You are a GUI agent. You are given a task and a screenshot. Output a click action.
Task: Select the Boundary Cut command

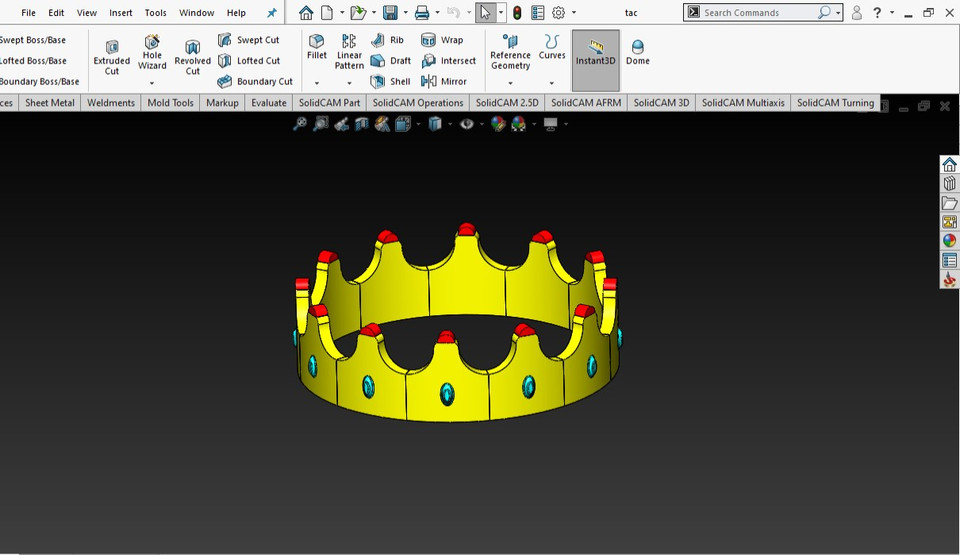pyautogui.click(x=255, y=81)
